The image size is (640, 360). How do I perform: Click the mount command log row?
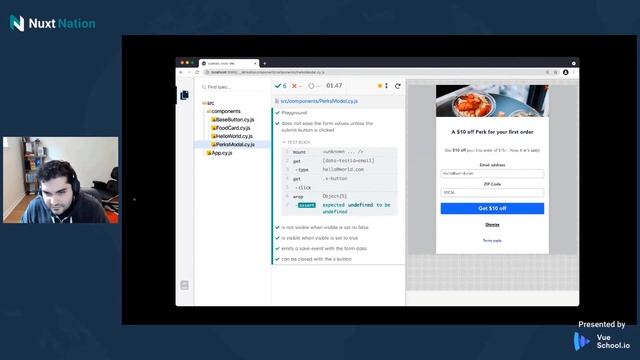[340, 152]
